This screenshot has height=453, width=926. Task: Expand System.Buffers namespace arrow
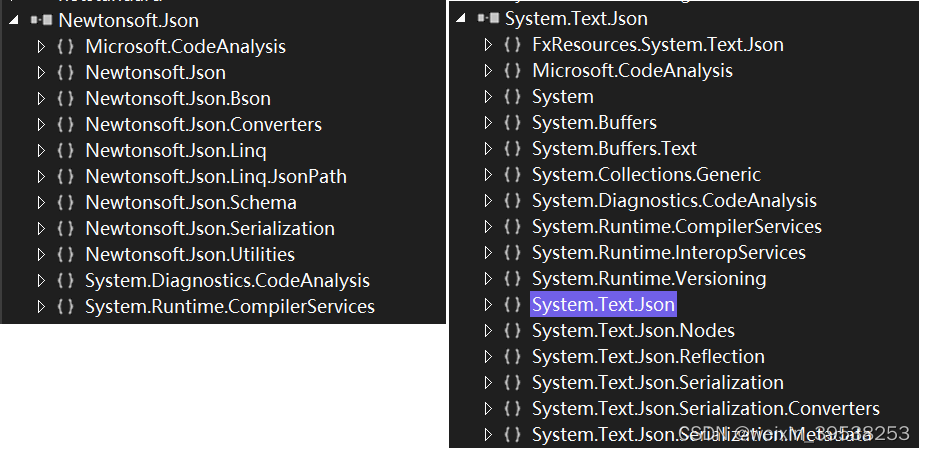click(x=488, y=123)
